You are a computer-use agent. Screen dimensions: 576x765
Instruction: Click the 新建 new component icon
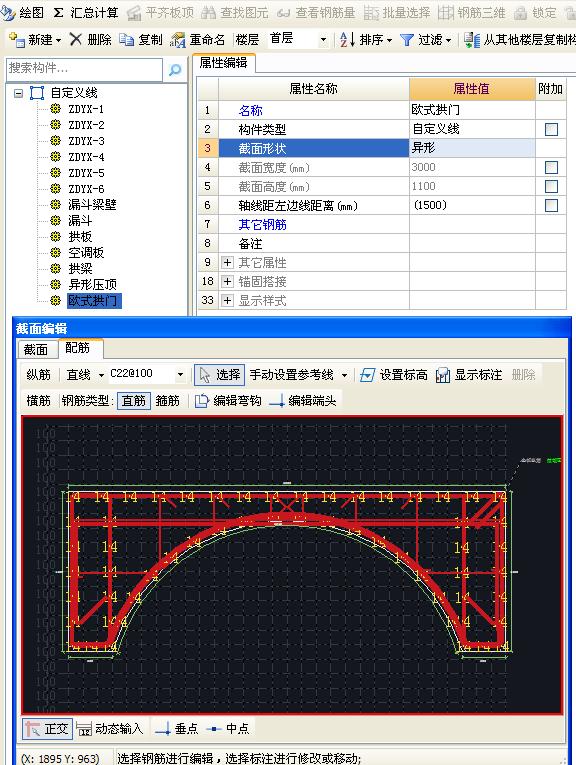pos(17,40)
